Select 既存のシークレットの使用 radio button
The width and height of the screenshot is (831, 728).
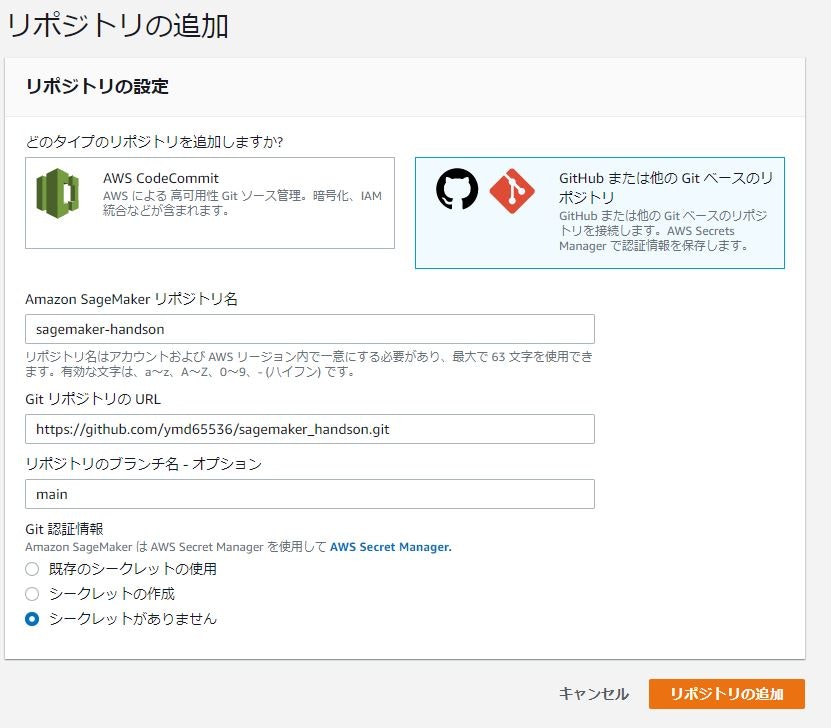pyautogui.click(x=32, y=569)
